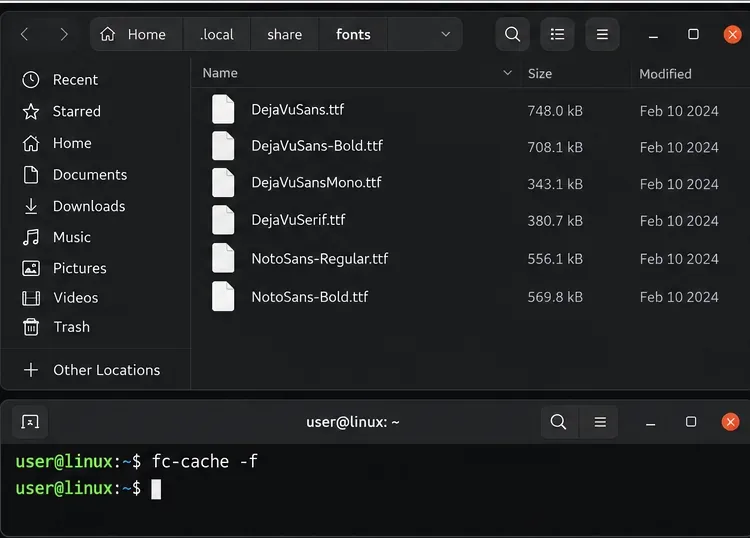Maximize the terminal window

[691, 422]
